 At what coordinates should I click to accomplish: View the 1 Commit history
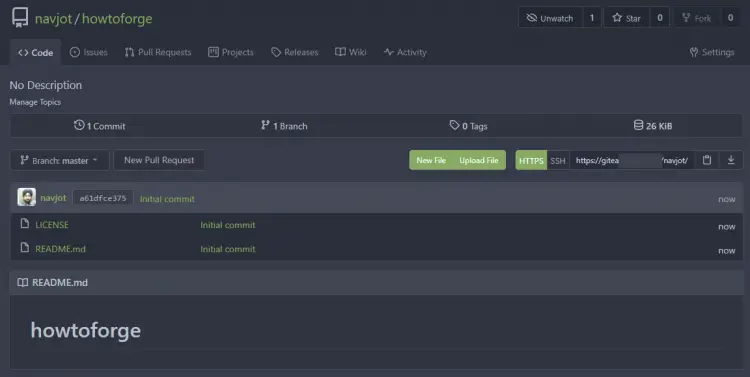[x=99, y=126]
